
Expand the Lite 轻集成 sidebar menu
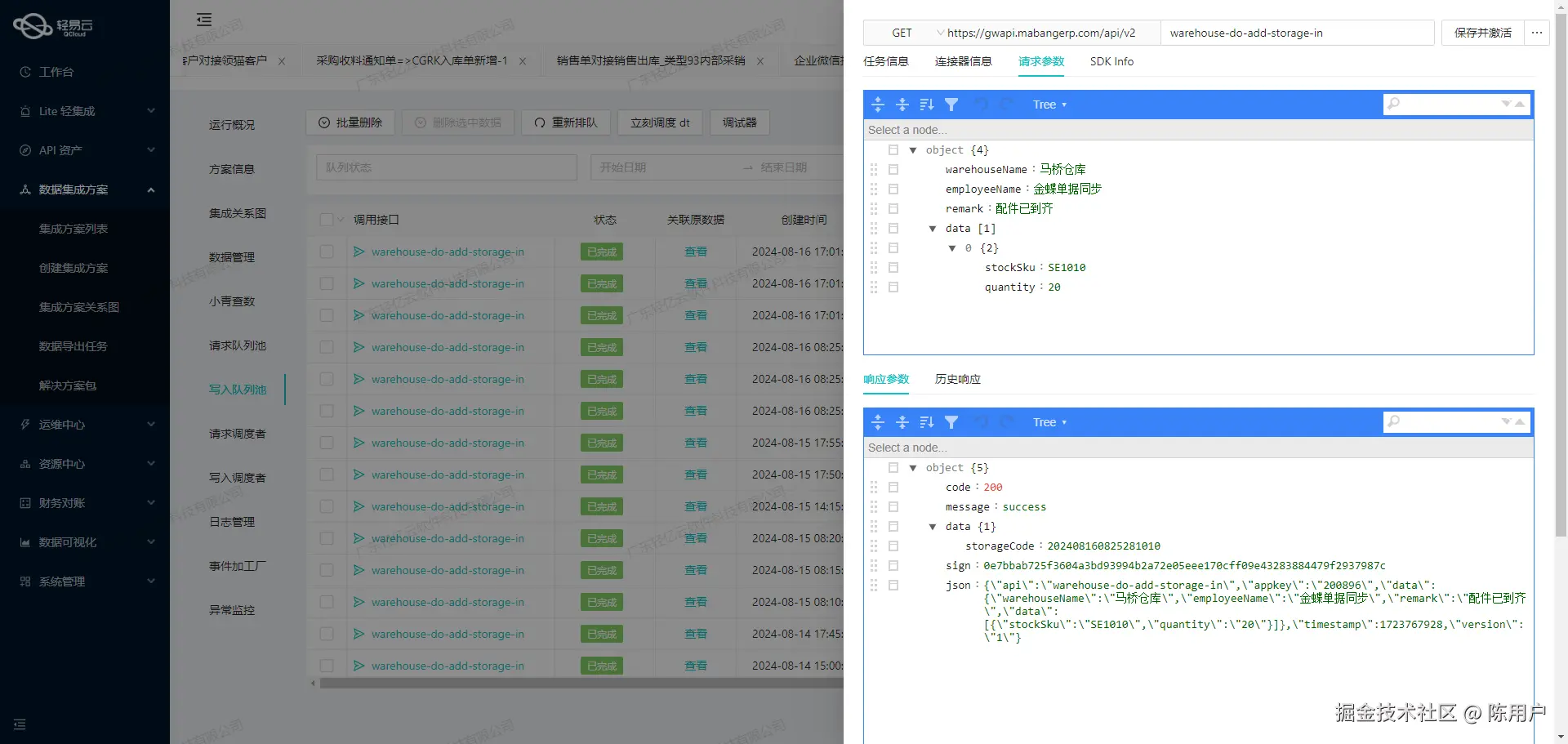click(85, 111)
